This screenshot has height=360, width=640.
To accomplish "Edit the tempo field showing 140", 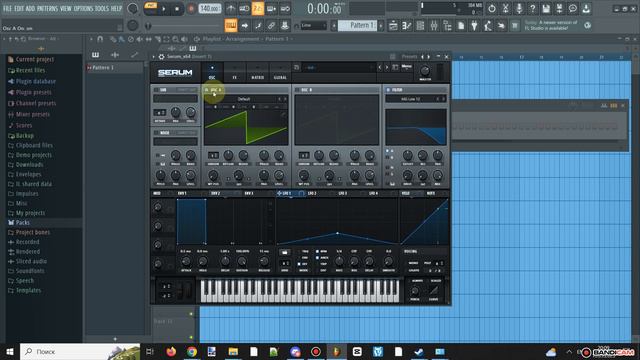I will 210,9.
